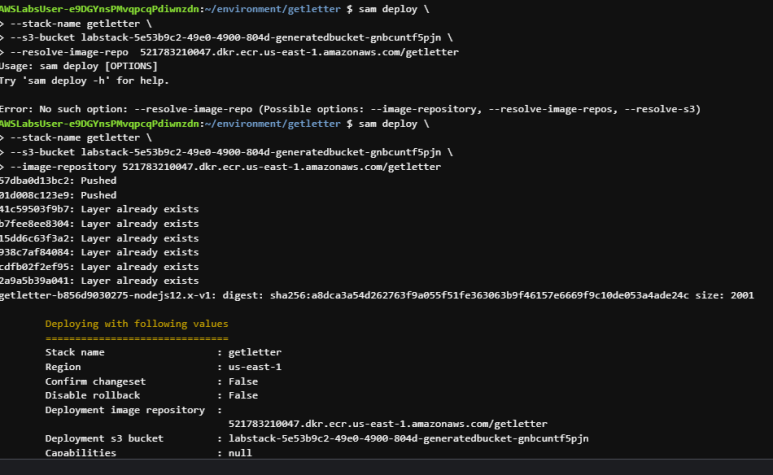
Task: Click the first 'sam deploy \' command text
Action: (393, 9)
